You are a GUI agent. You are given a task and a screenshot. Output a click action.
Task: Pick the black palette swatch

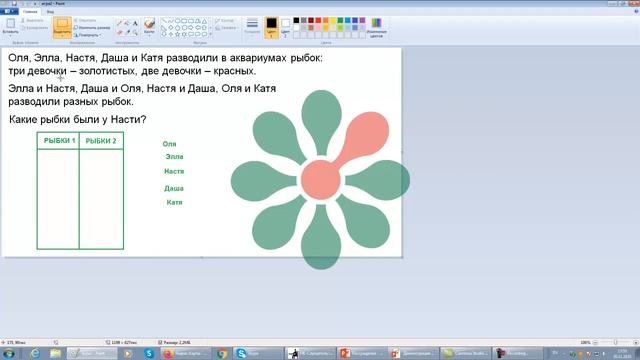pos(296,20)
